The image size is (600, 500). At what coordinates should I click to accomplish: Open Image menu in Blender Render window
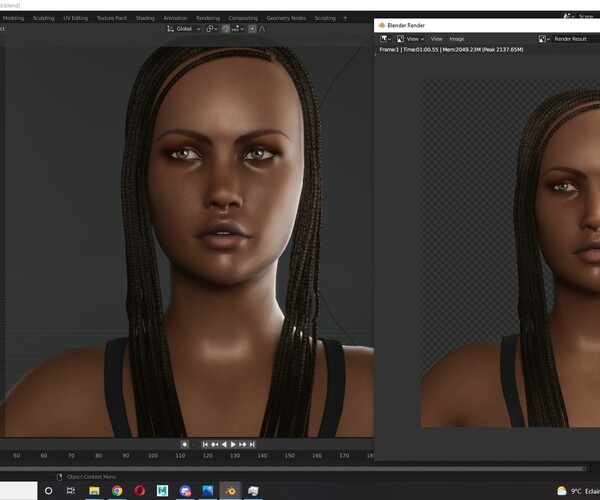(457, 39)
